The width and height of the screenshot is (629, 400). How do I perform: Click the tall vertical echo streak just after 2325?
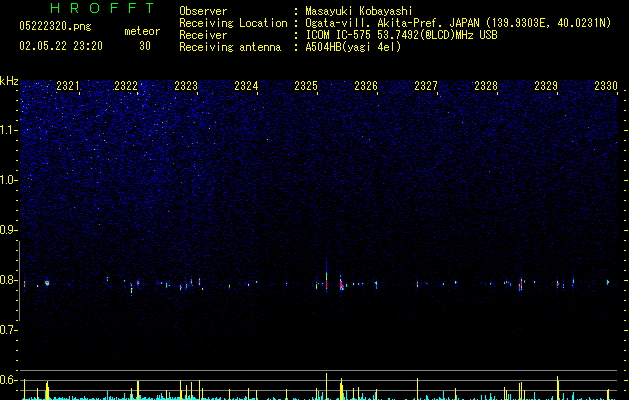(326, 278)
